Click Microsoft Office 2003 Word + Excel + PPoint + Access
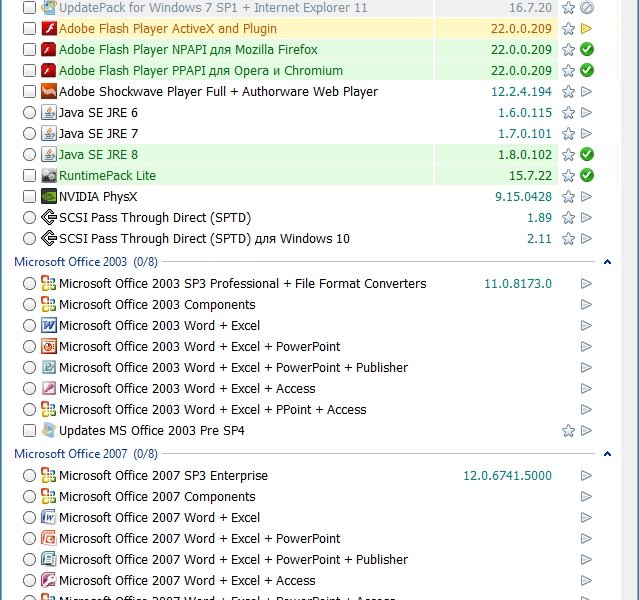 pos(213,409)
